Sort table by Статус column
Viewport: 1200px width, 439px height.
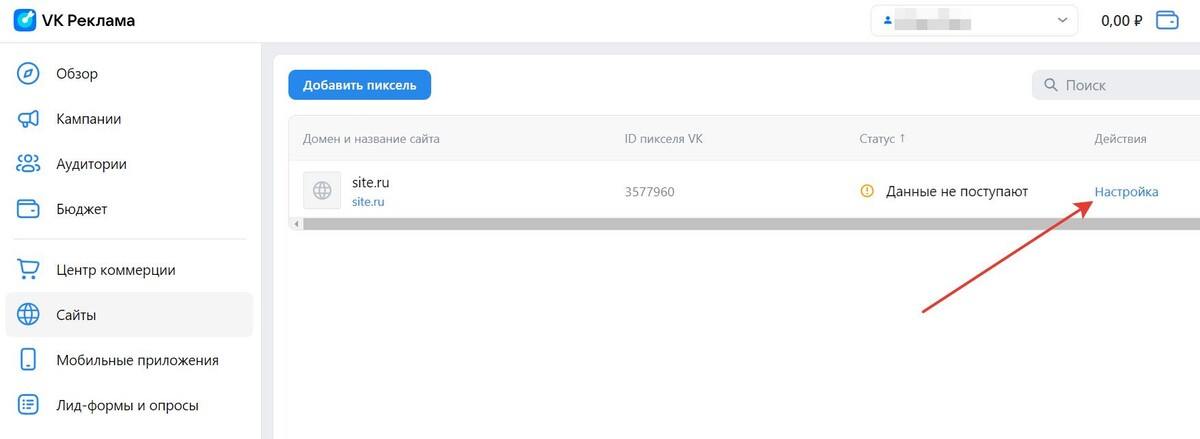(x=882, y=139)
